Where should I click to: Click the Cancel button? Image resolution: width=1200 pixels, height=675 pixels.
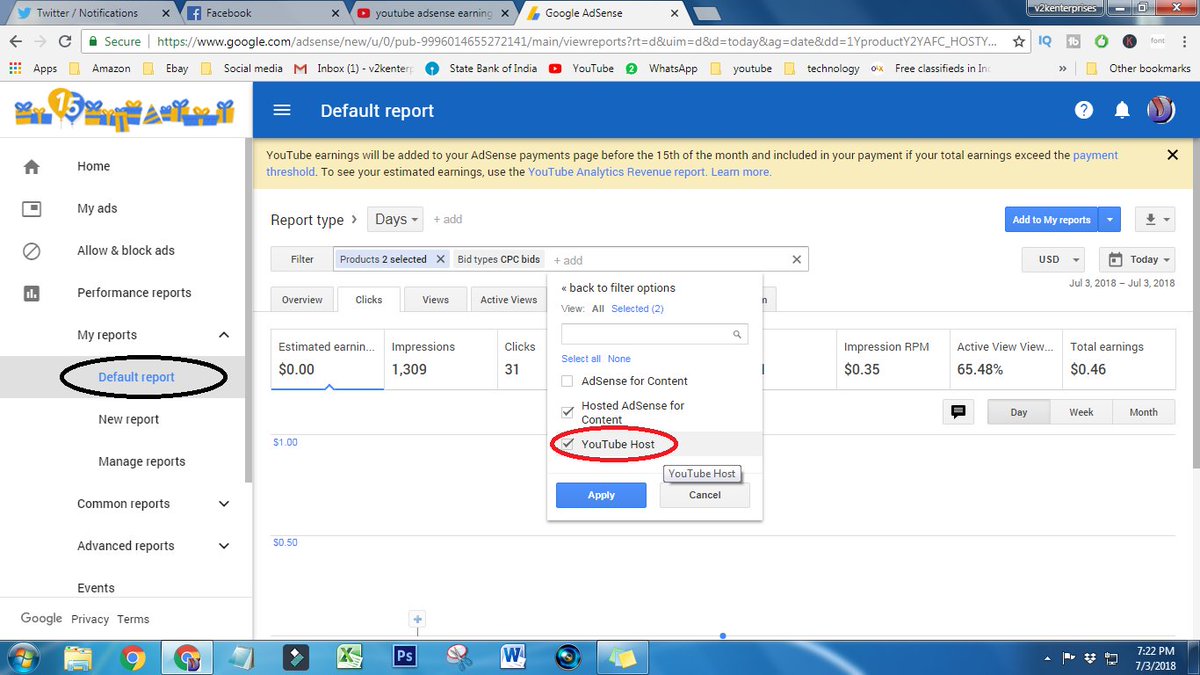(x=704, y=495)
